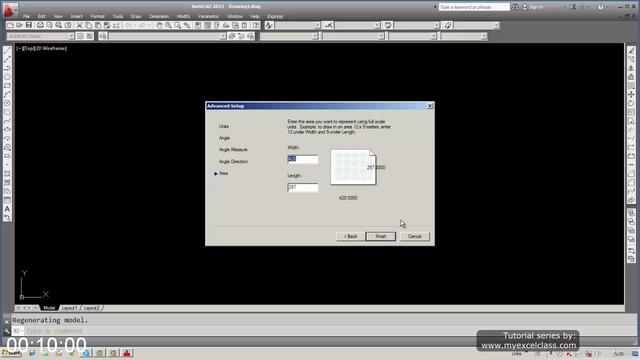Screen dimensions: 640x360
Task: Select the Rotate tool in Modify toolbar
Action: pyautogui.click(x=631, y=103)
